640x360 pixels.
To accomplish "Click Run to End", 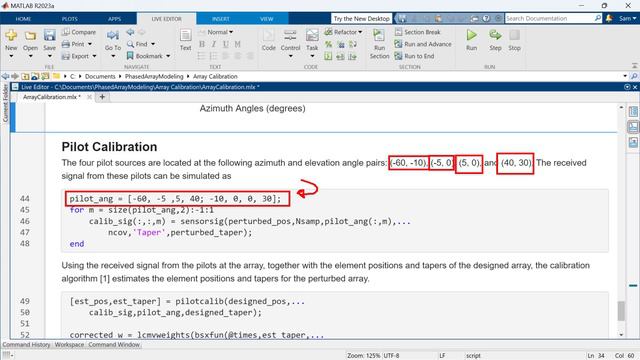I will pyautogui.click(x=414, y=56).
